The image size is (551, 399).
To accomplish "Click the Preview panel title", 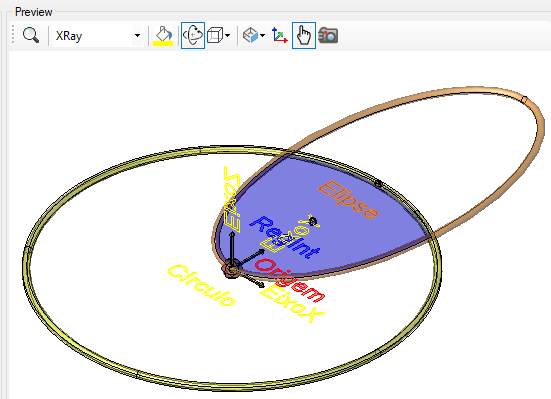I will point(34,12).
